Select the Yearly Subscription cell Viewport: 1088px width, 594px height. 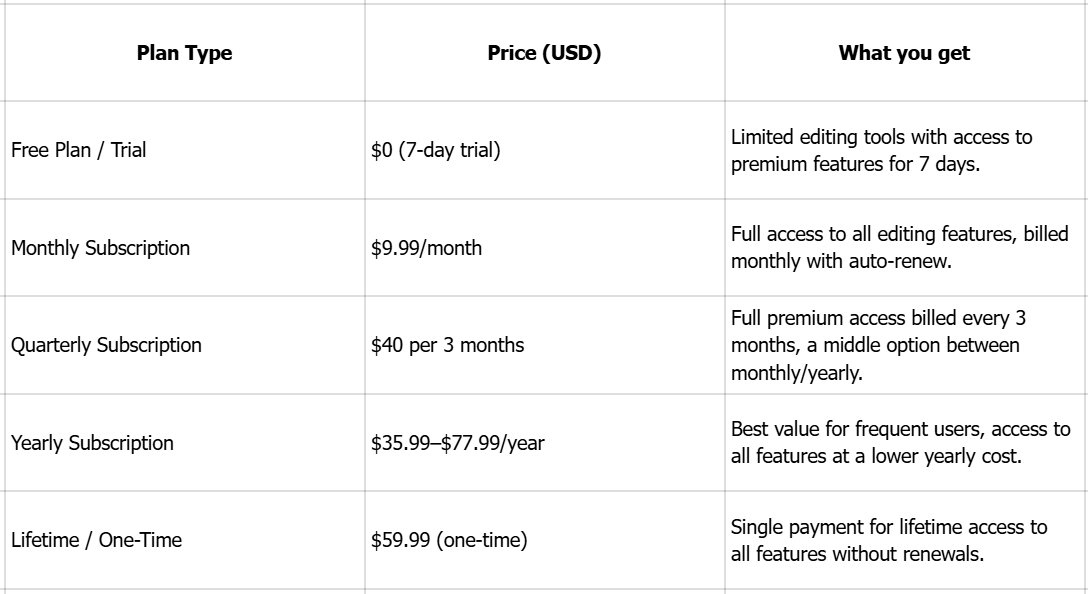point(92,442)
